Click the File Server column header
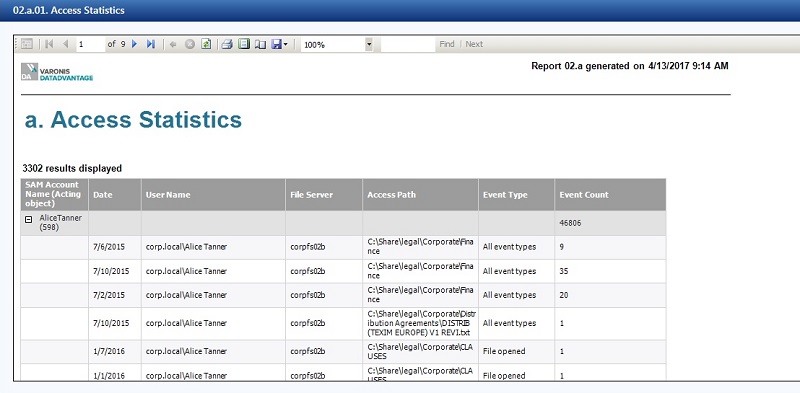Image resolution: width=800 pixels, height=393 pixels. (324, 194)
